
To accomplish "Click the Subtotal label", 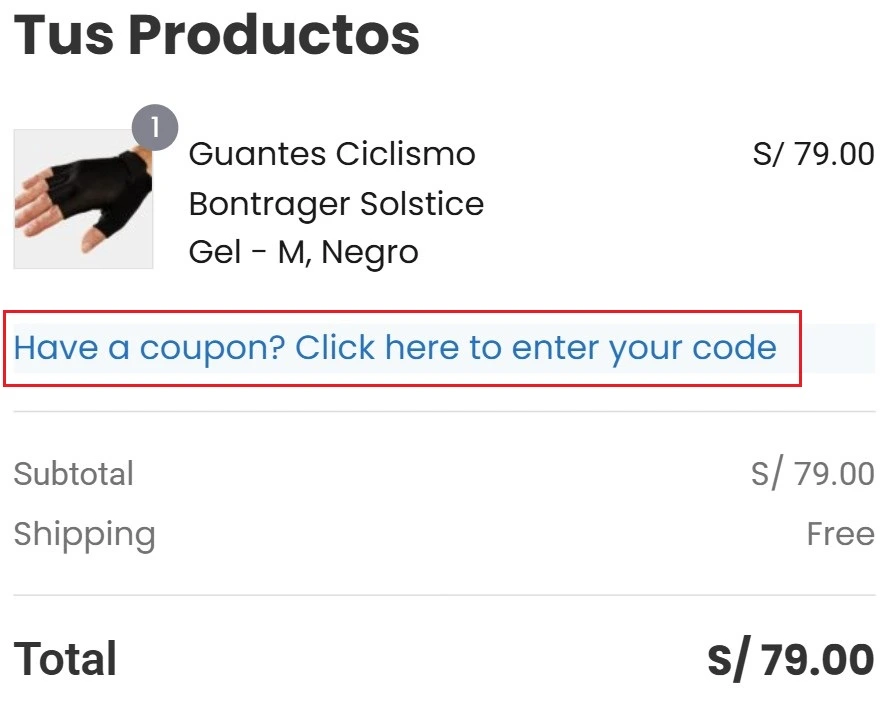I will coord(74,474).
